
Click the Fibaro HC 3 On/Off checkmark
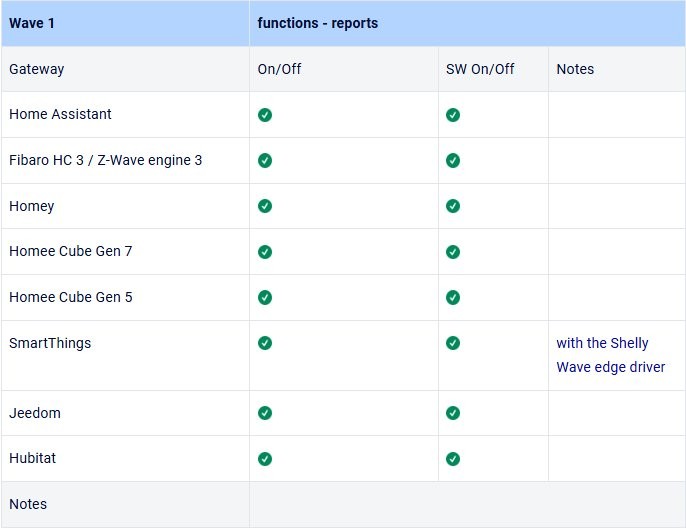click(265, 161)
